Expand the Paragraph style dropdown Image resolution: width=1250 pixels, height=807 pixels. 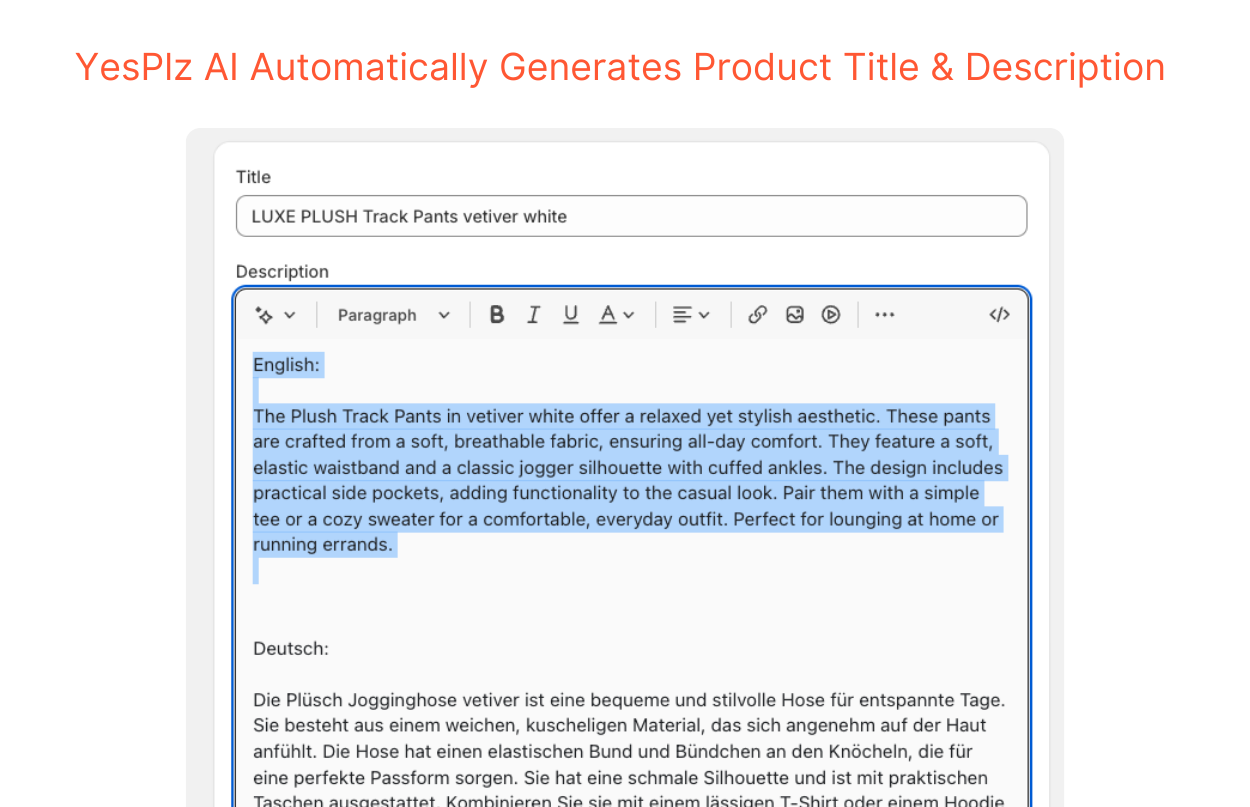(393, 314)
